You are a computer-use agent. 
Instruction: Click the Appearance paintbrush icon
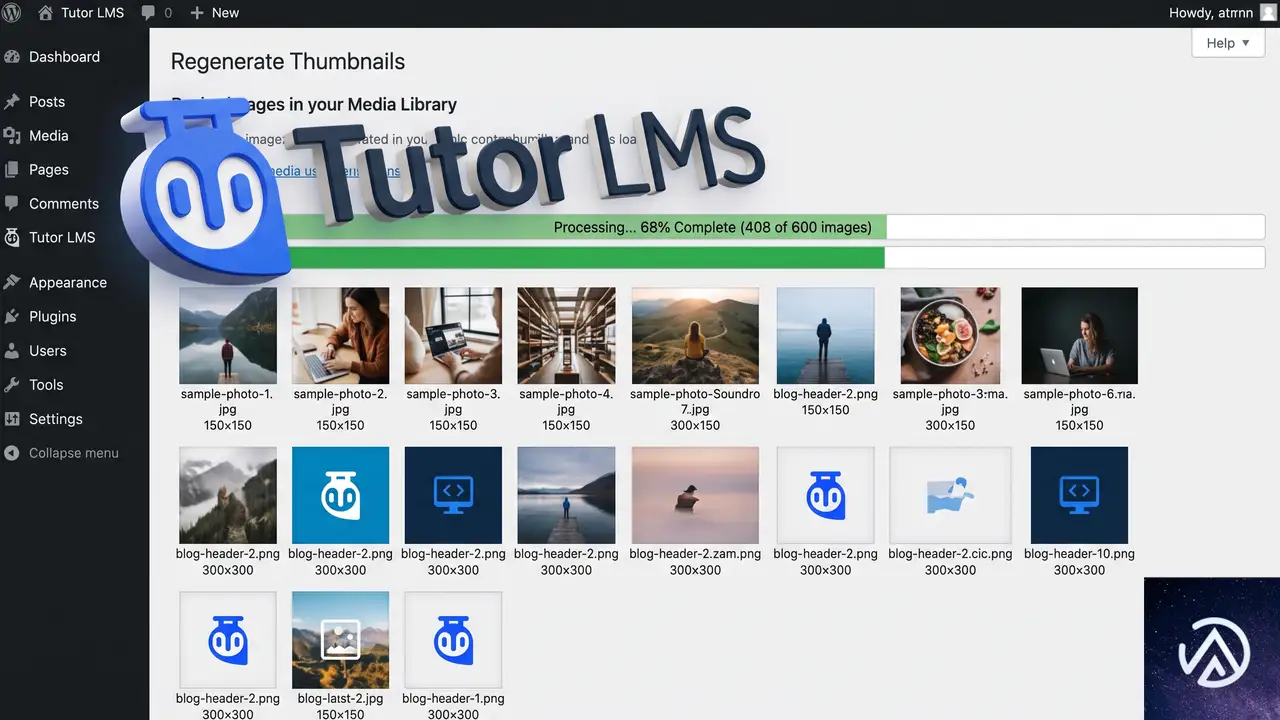(12, 283)
